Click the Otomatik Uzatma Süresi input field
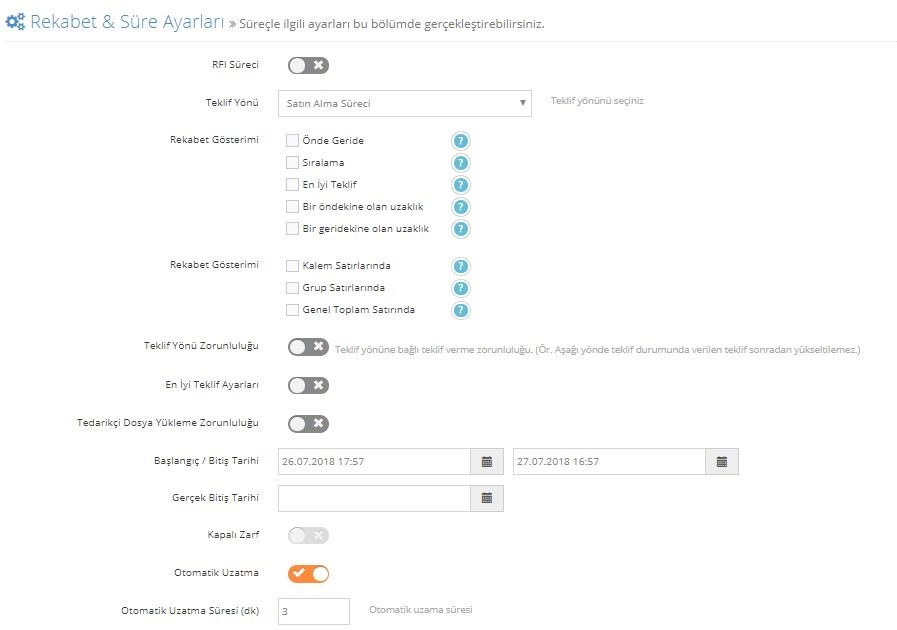The width and height of the screenshot is (897, 630). tap(314, 611)
